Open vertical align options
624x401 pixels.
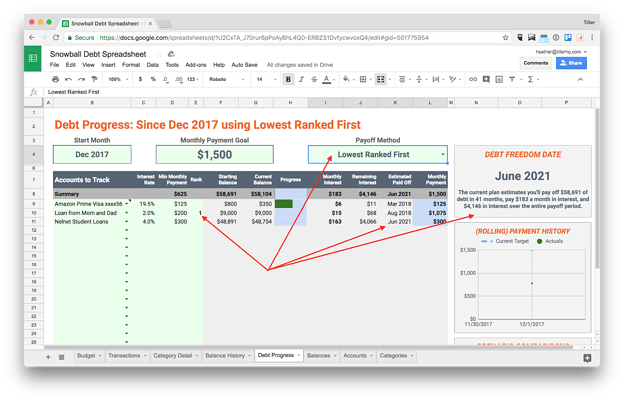pos(419,79)
